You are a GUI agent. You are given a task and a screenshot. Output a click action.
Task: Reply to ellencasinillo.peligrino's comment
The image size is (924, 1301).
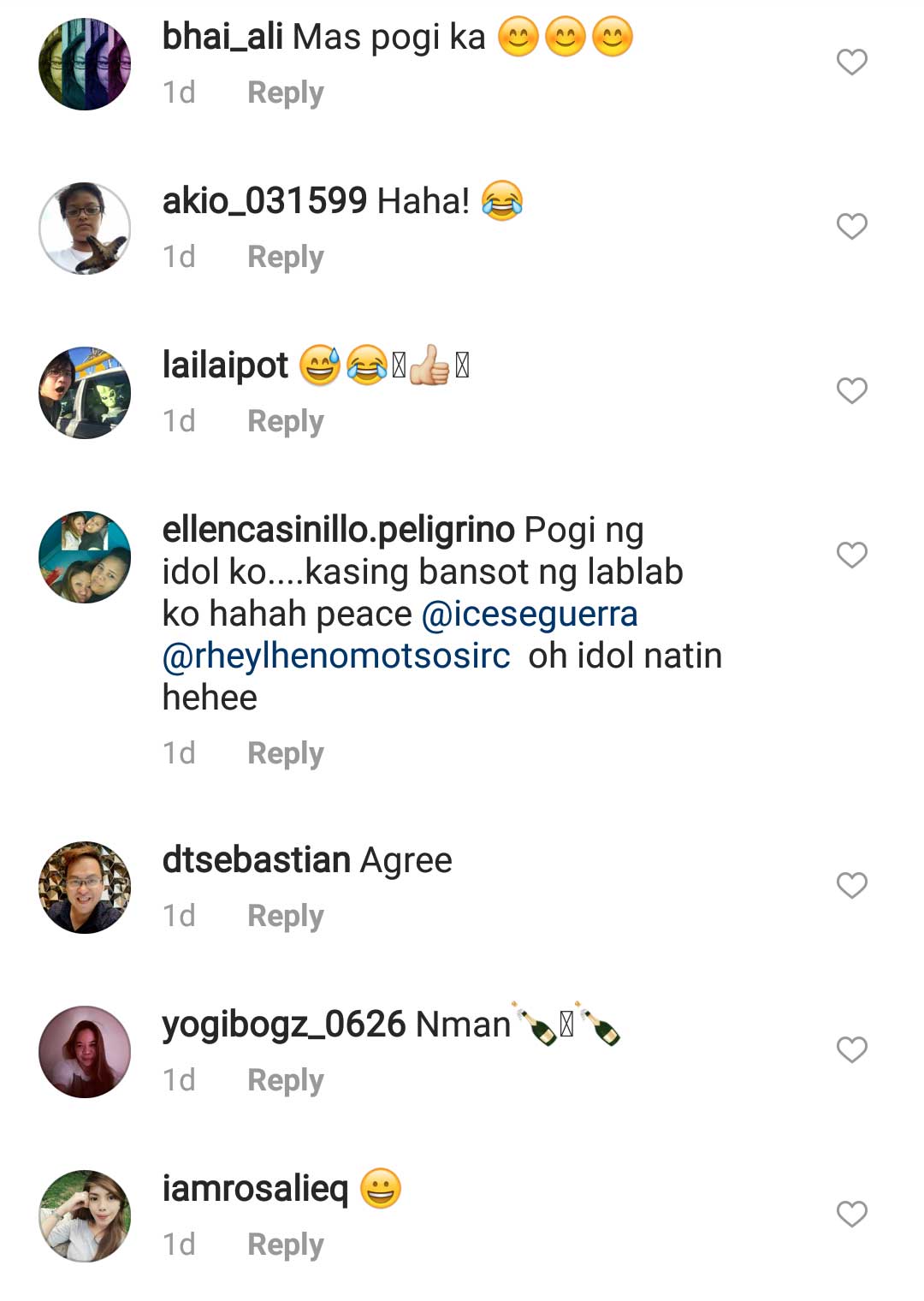tap(285, 753)
